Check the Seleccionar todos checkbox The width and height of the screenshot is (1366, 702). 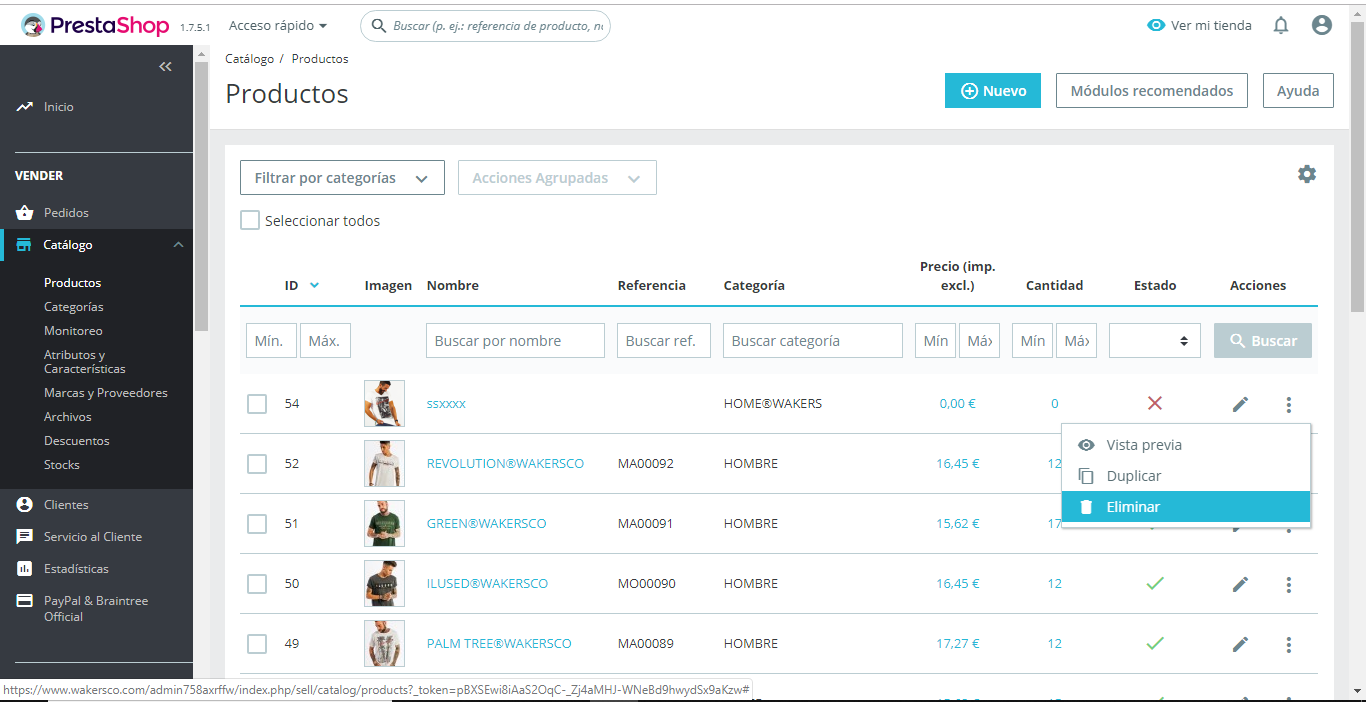point(250,220)
